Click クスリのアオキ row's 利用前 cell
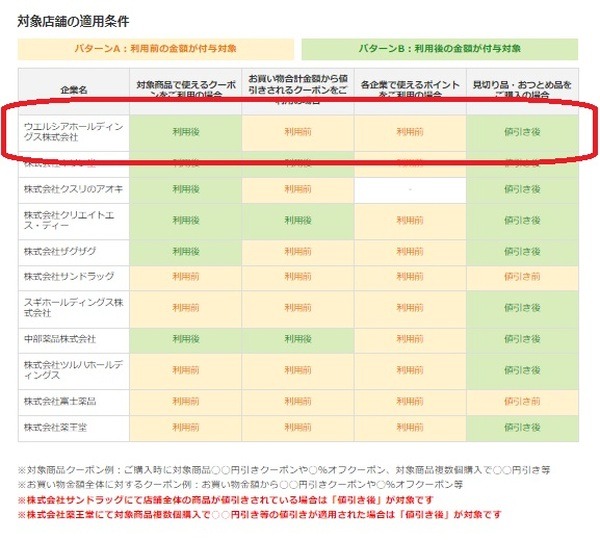 pyautogui.click(x=298, y=189)
